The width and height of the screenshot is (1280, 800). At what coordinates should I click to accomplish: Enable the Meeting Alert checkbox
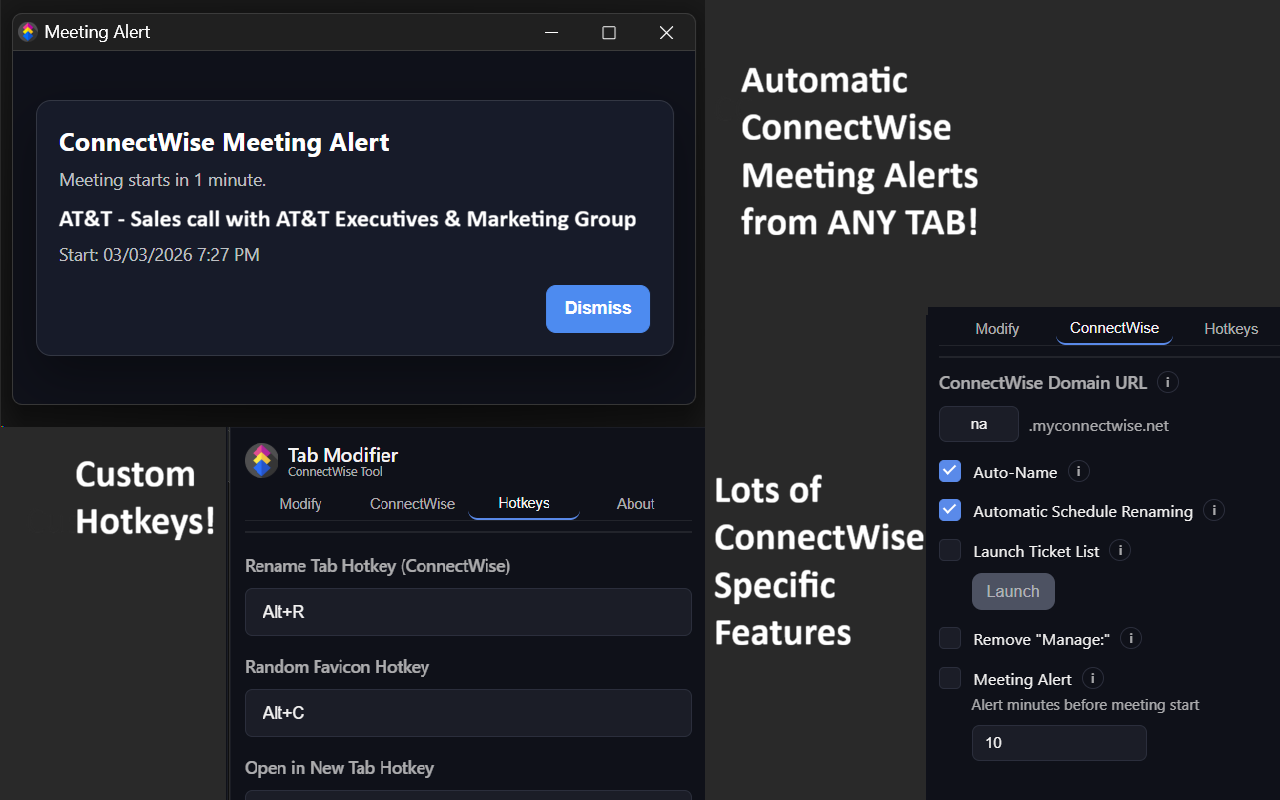point(950,678)
